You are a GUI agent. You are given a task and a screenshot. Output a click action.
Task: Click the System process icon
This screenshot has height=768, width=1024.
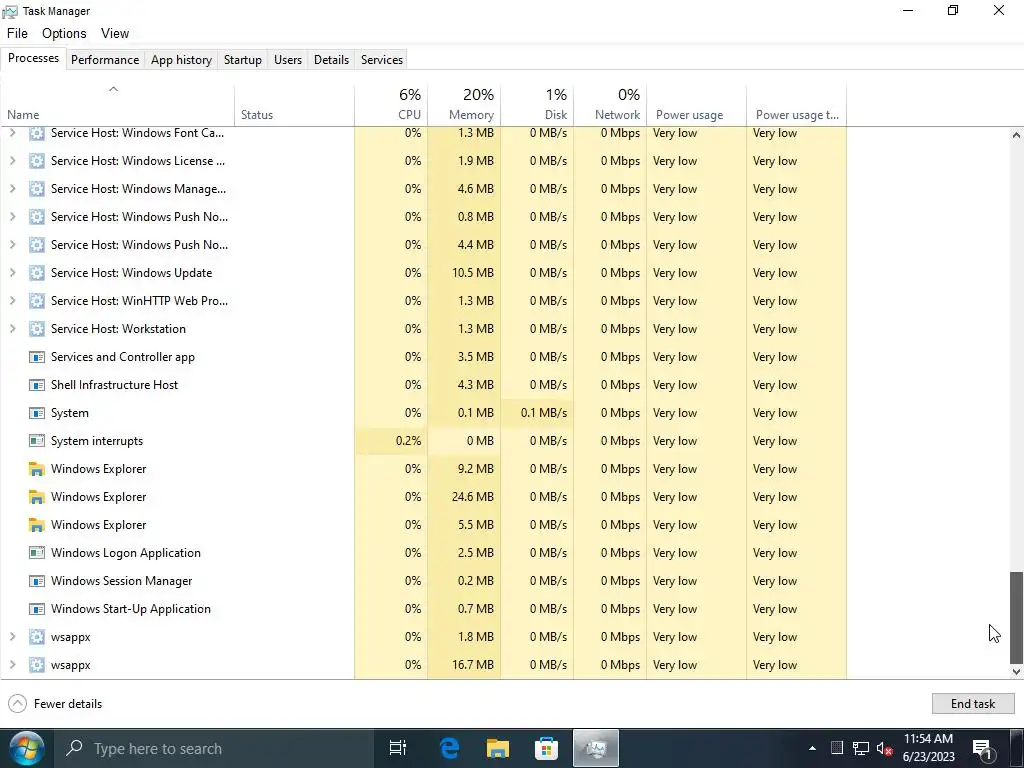[37, 413]
